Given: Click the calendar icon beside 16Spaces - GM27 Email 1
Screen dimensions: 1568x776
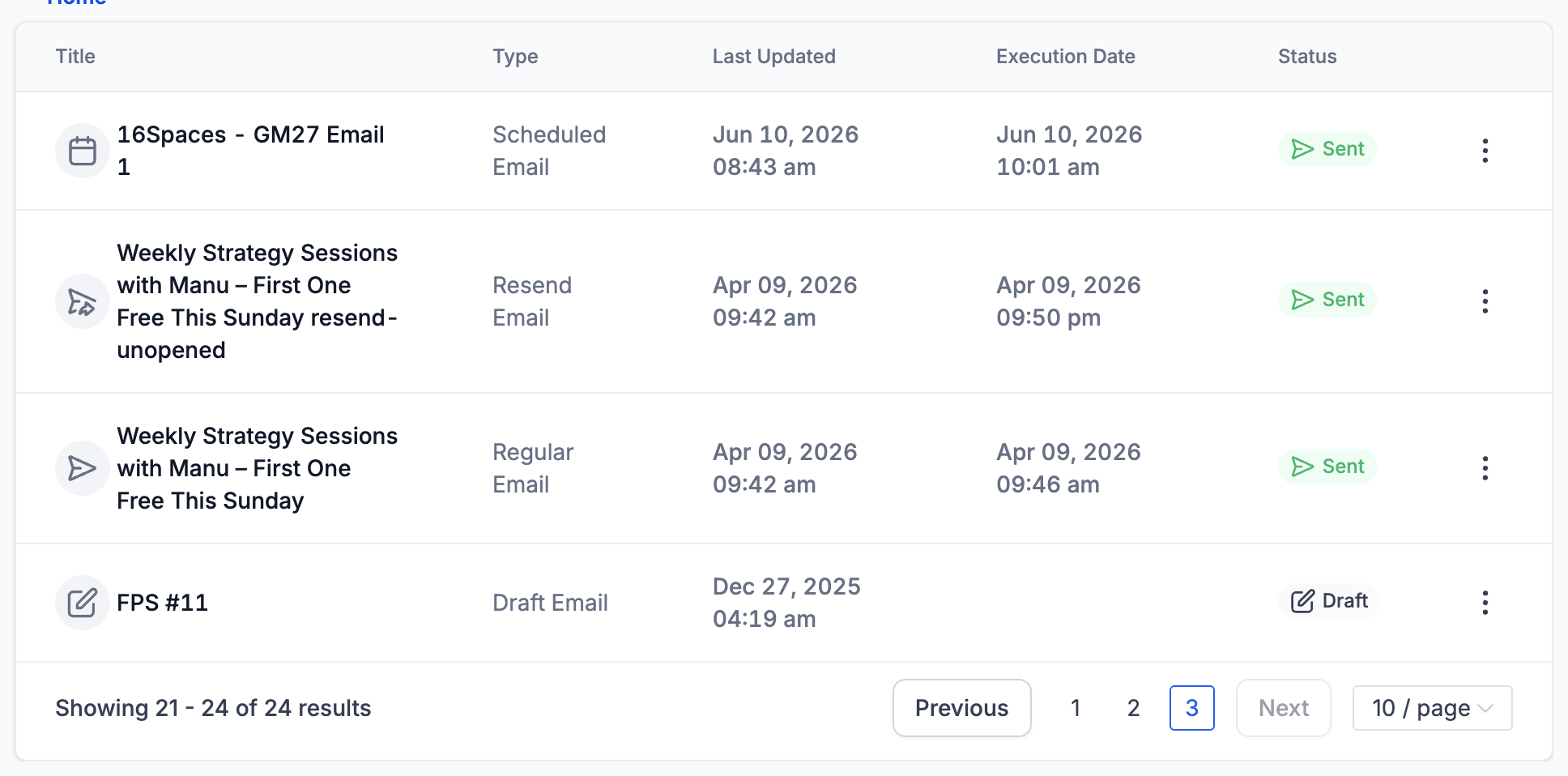Looking at the screenshot, I should point(83,151).
